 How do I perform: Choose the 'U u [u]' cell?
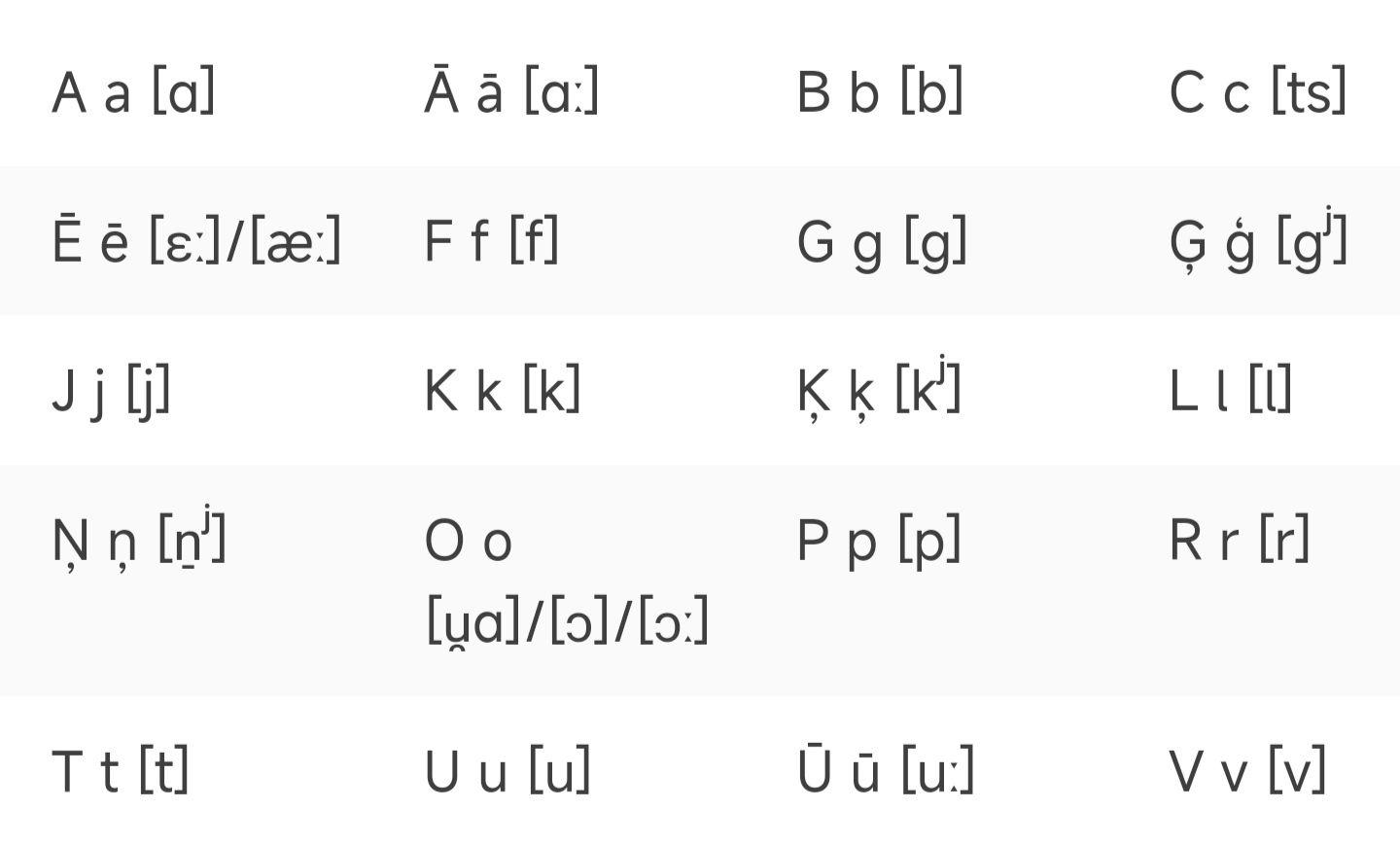pos(507,771)
